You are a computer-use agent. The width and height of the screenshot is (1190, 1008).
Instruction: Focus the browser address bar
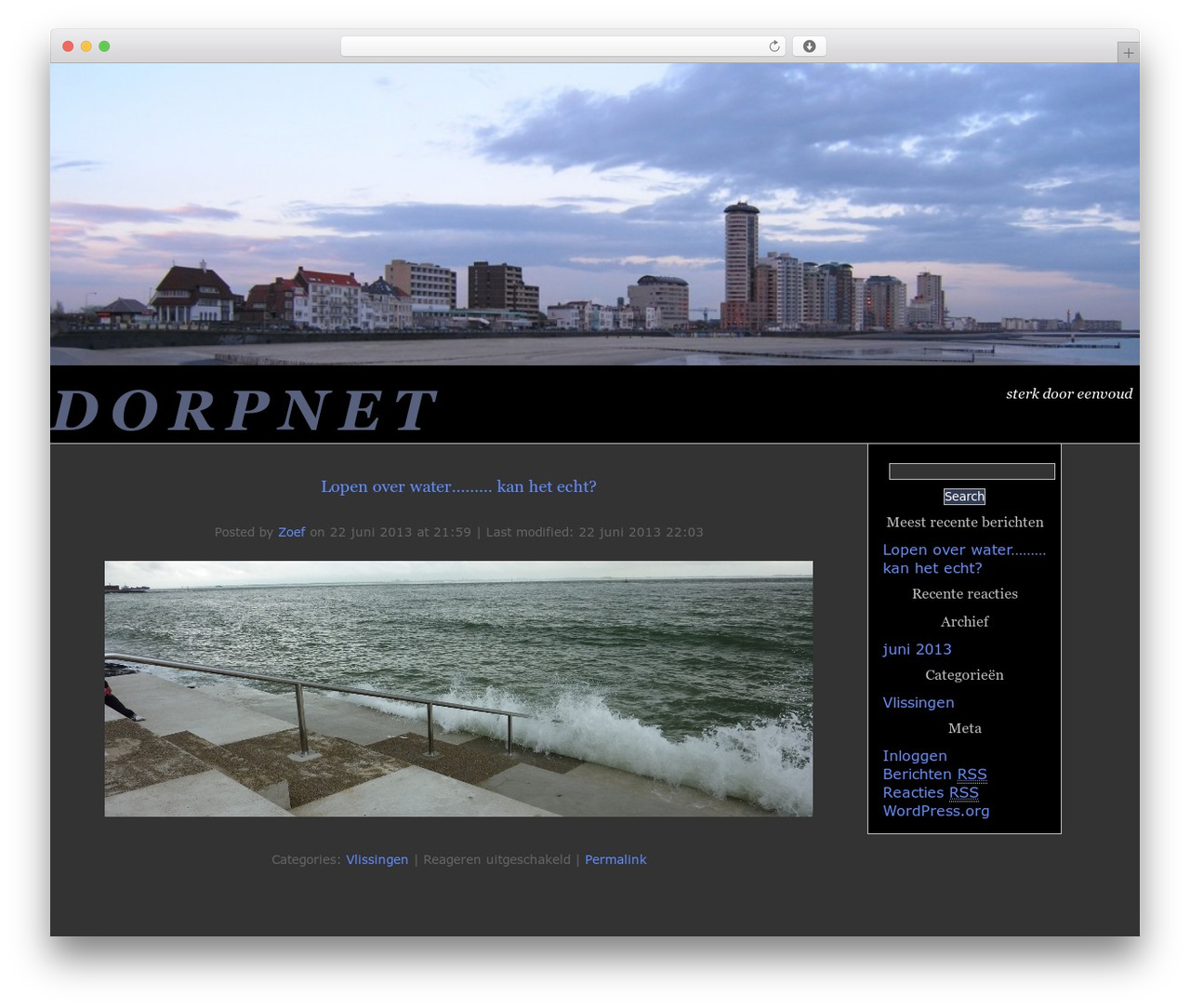[x=562, y=46]
